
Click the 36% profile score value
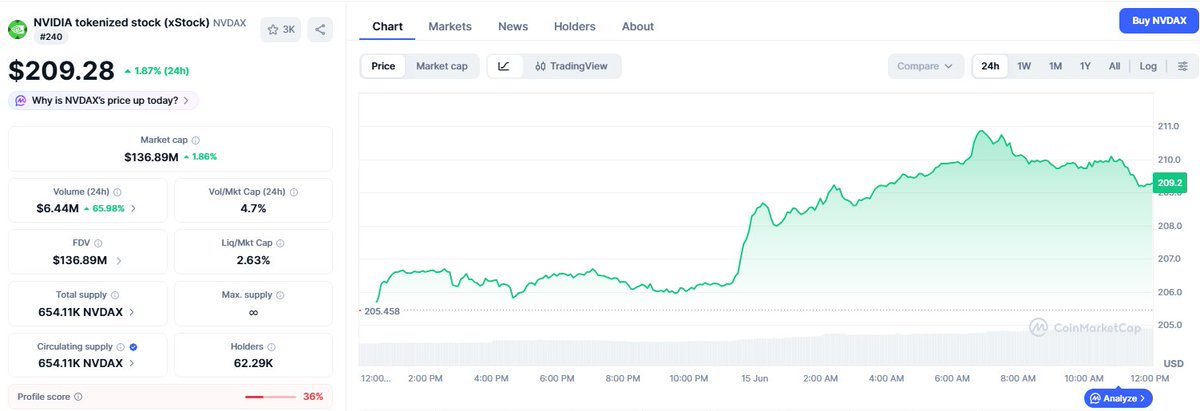(313, 397)
